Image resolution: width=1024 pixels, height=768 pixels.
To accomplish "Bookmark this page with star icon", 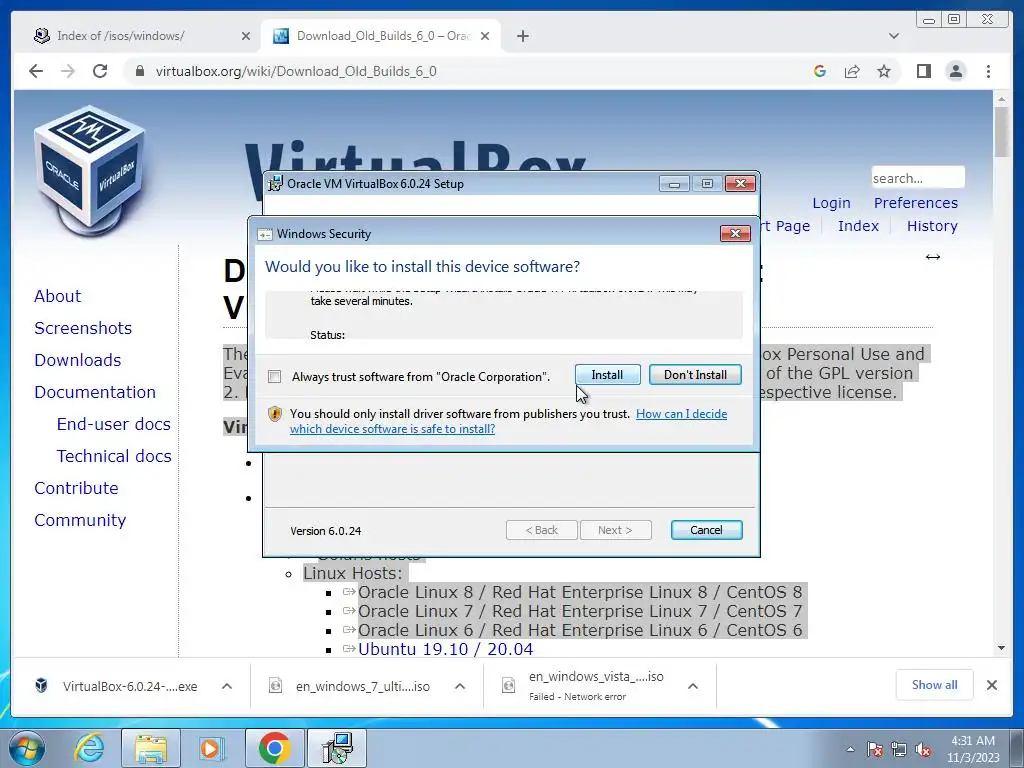I will click(884, 71).
